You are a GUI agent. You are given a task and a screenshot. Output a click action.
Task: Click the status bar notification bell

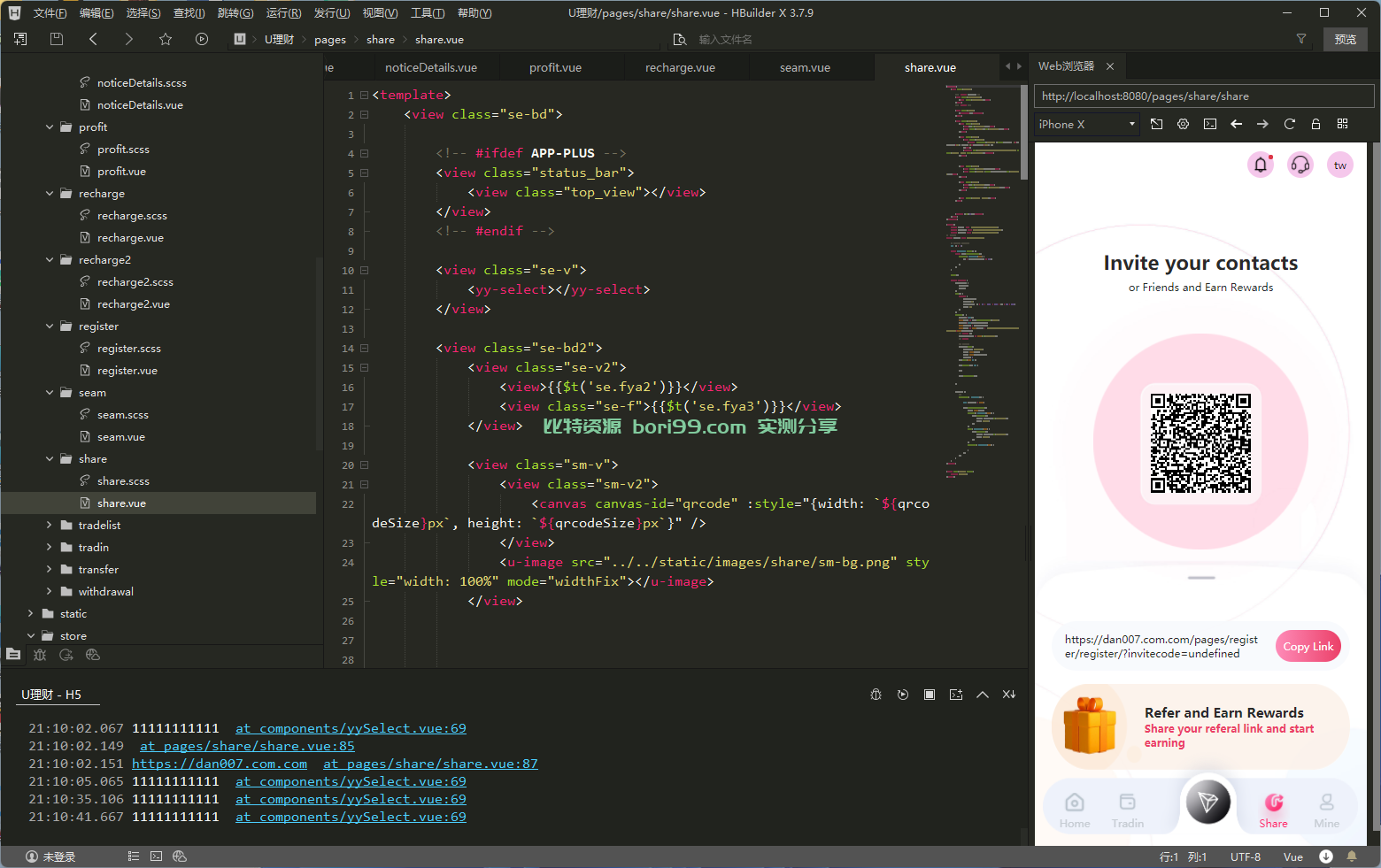1351,856
